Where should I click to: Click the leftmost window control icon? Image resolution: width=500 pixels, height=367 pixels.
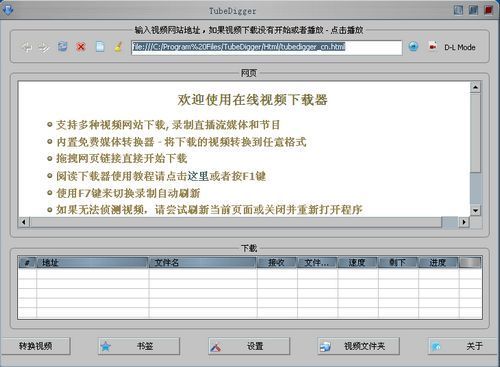click(x=458, y=10)
